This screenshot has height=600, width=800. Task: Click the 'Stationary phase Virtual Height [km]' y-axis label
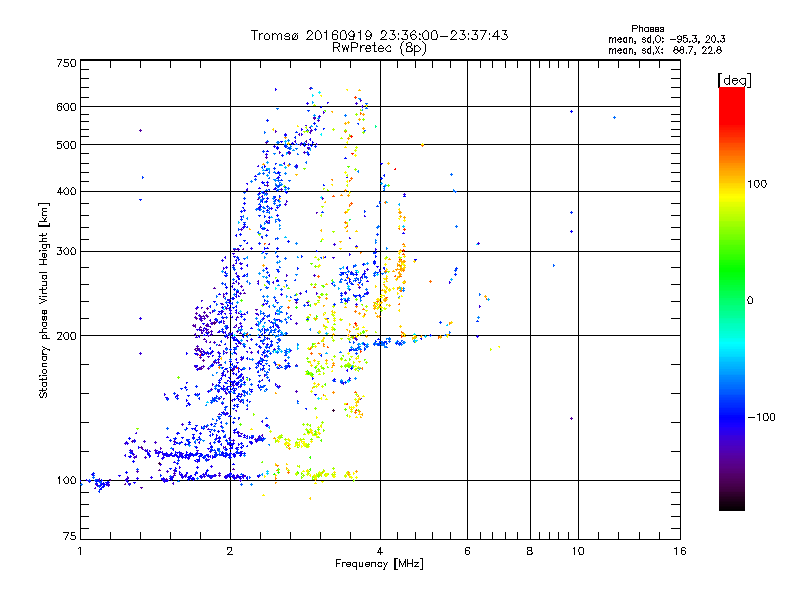43,300
